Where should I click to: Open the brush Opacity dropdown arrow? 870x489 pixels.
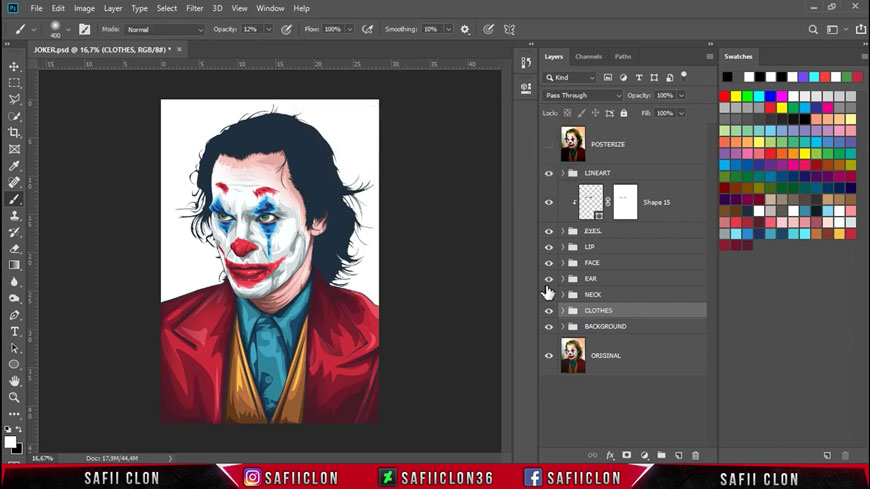point(269,29)
